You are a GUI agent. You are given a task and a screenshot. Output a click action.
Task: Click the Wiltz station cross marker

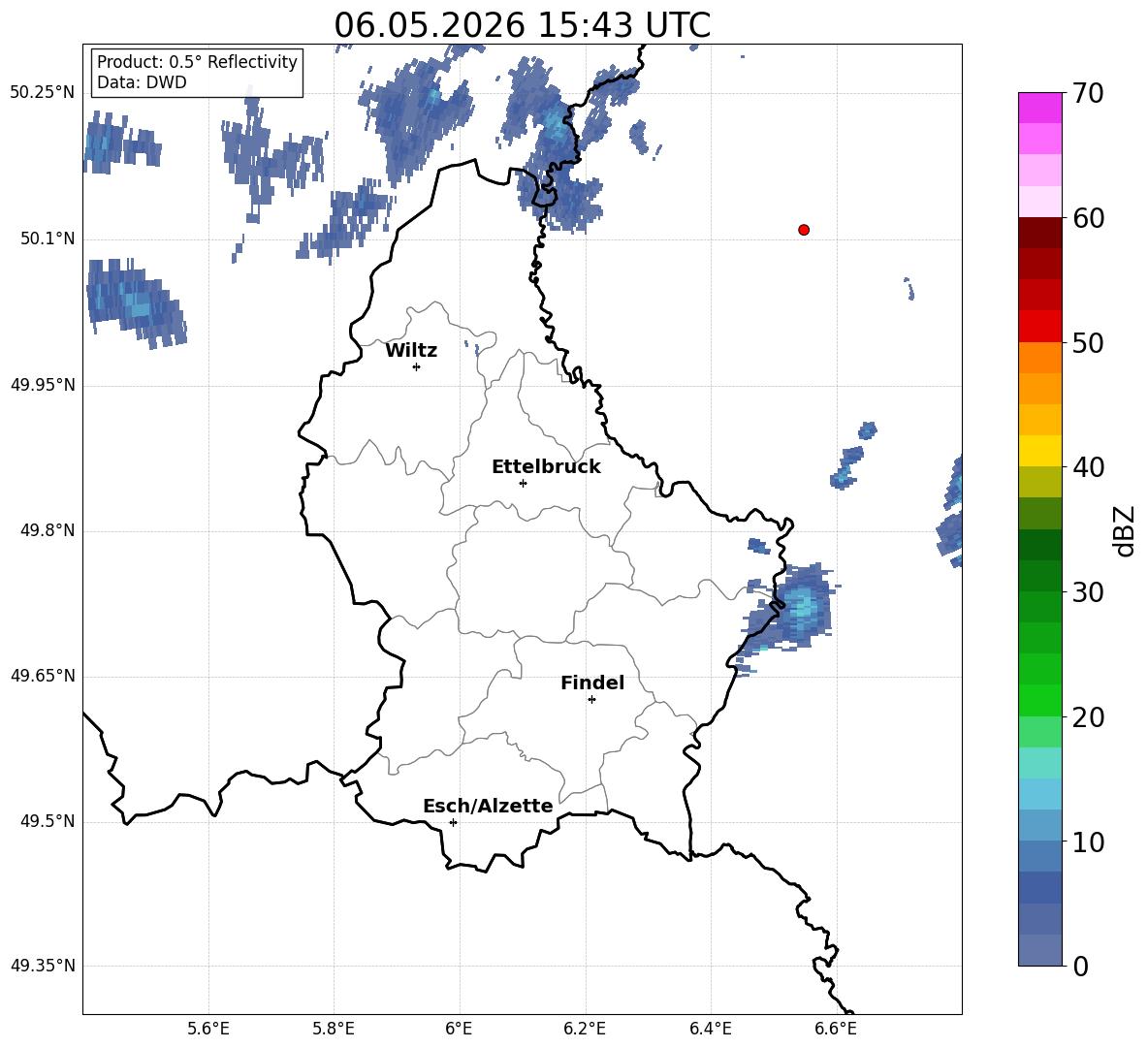tap(417, 366)
